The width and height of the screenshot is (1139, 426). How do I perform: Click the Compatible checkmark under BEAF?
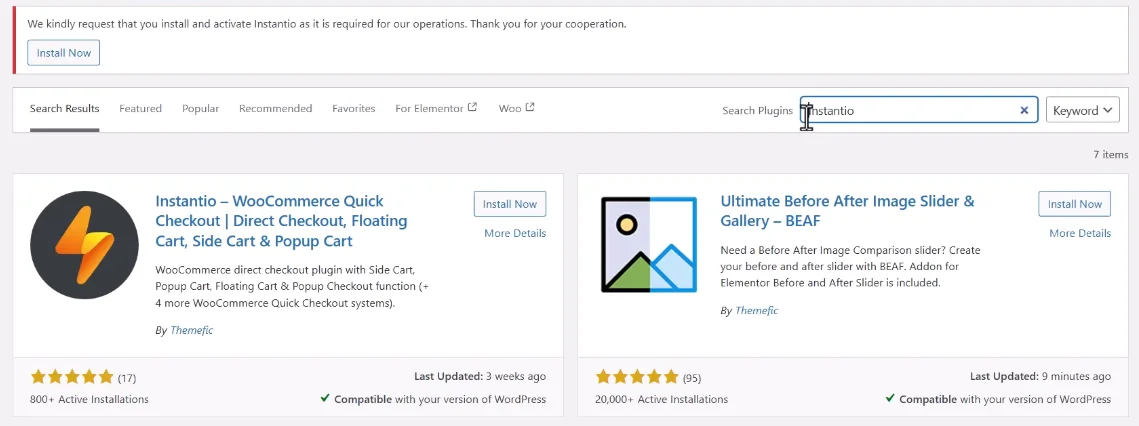[x=890, y=399]
